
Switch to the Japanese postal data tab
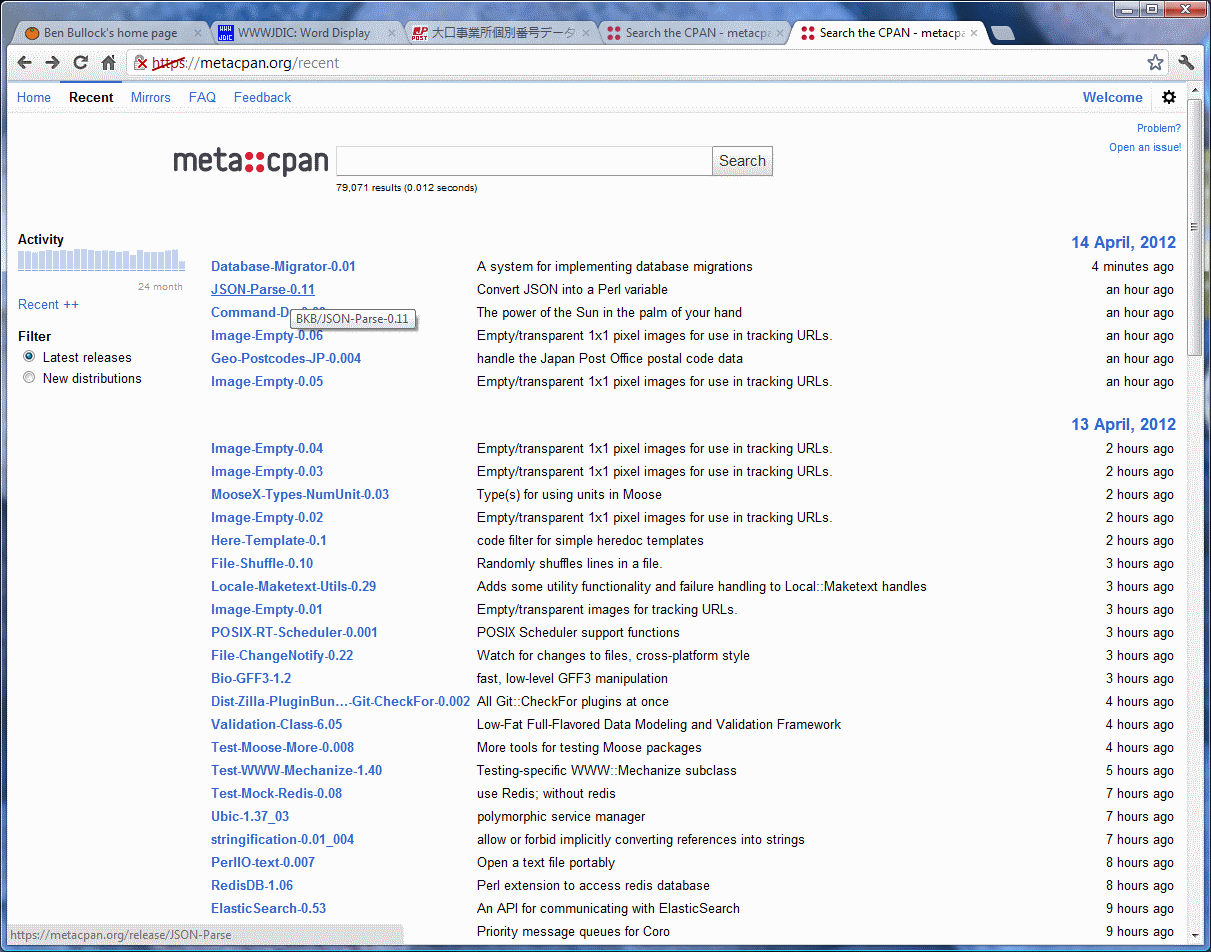click(498, 33)
